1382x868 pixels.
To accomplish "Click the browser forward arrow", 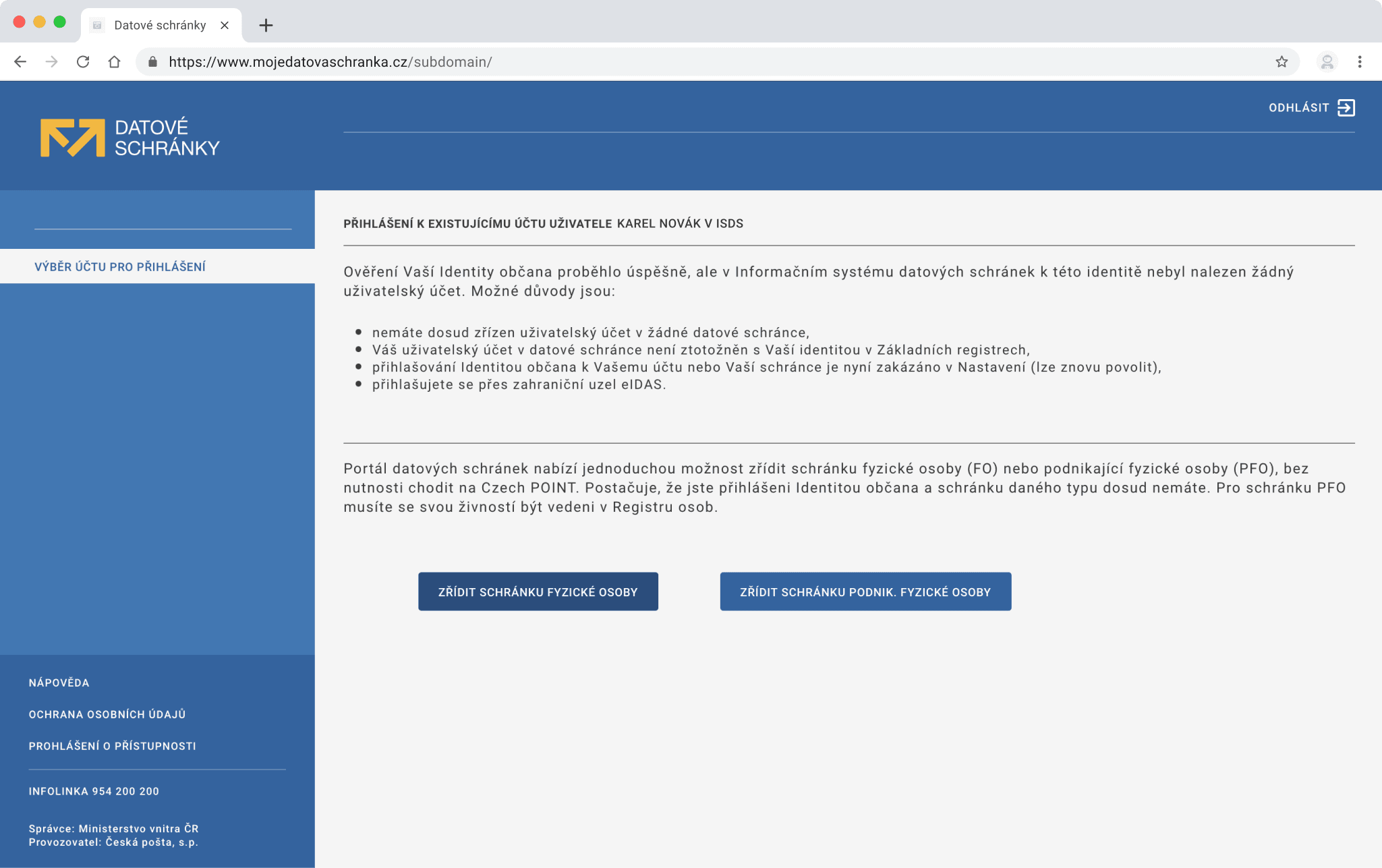I will tap(51, 62).
